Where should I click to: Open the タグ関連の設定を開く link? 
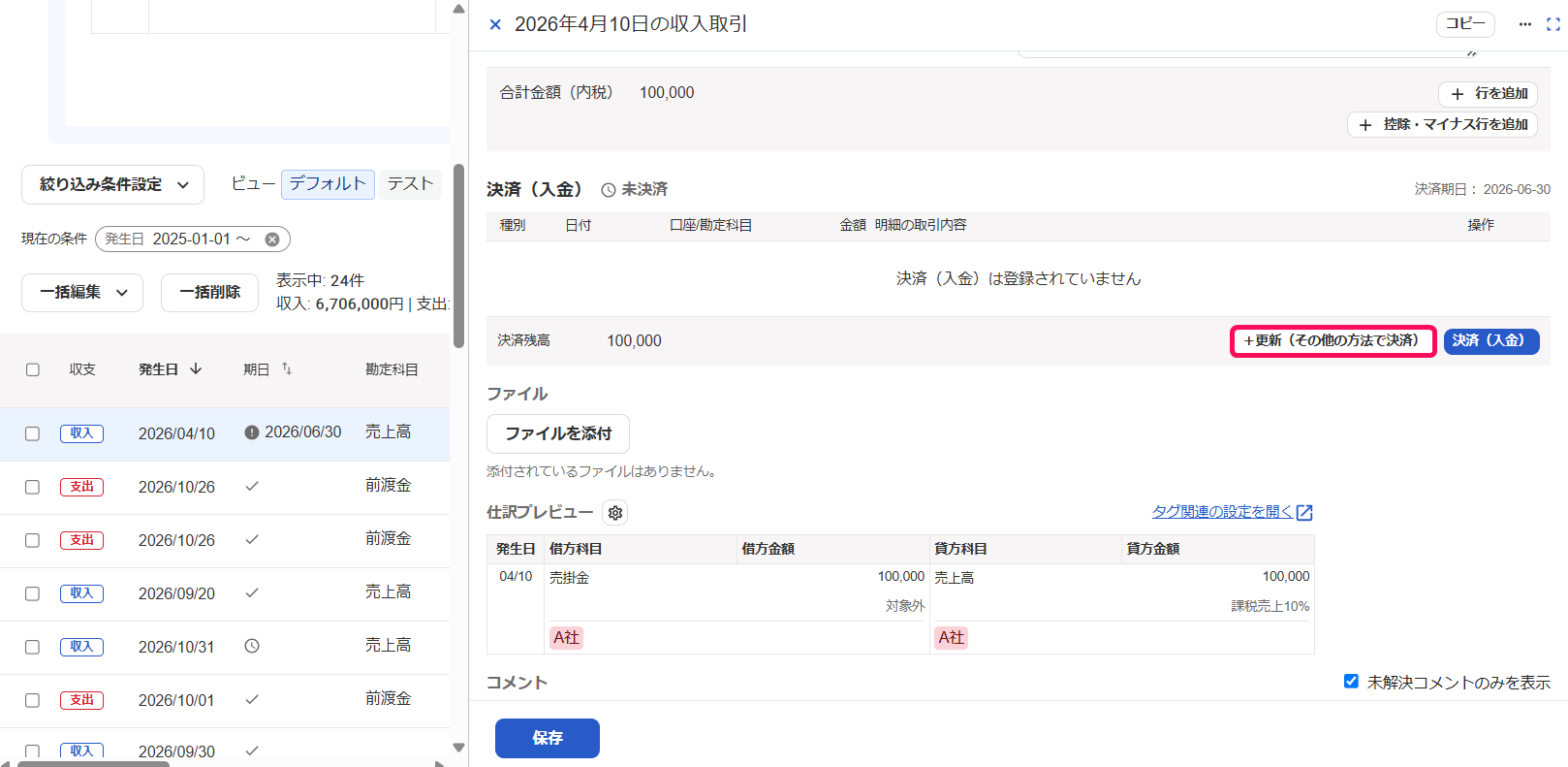1222,512
